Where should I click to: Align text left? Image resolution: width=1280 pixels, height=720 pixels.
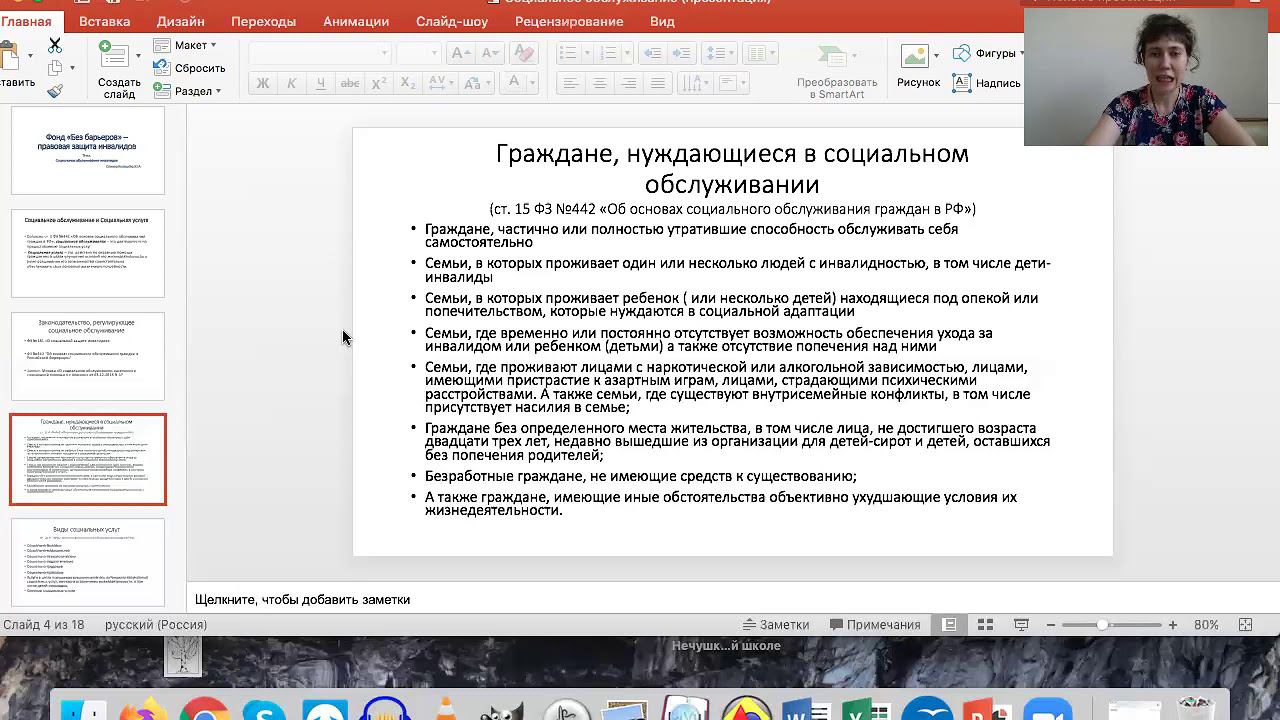point(571,83)
